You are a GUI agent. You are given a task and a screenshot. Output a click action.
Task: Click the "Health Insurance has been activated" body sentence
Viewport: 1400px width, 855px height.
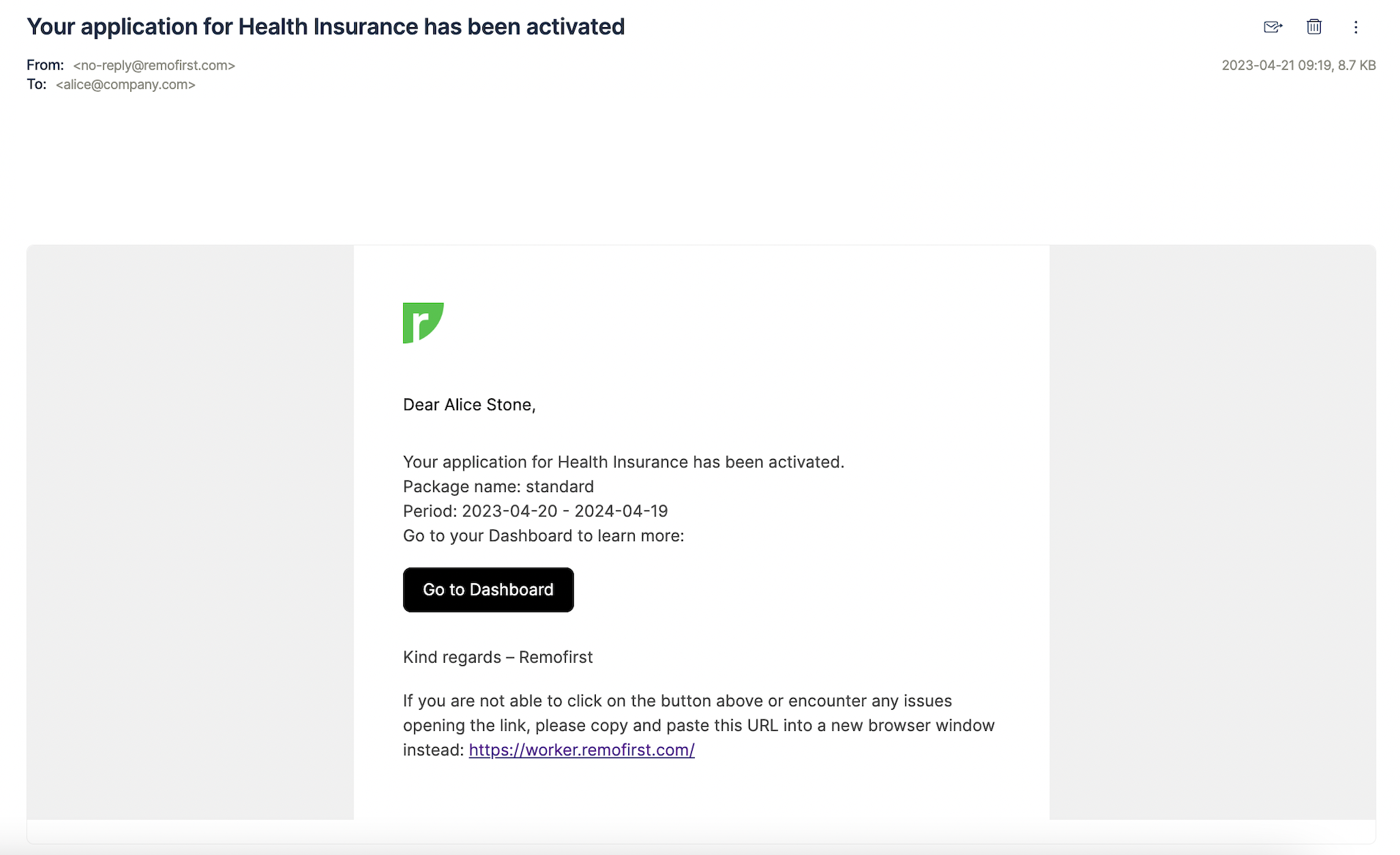[624, 462]
